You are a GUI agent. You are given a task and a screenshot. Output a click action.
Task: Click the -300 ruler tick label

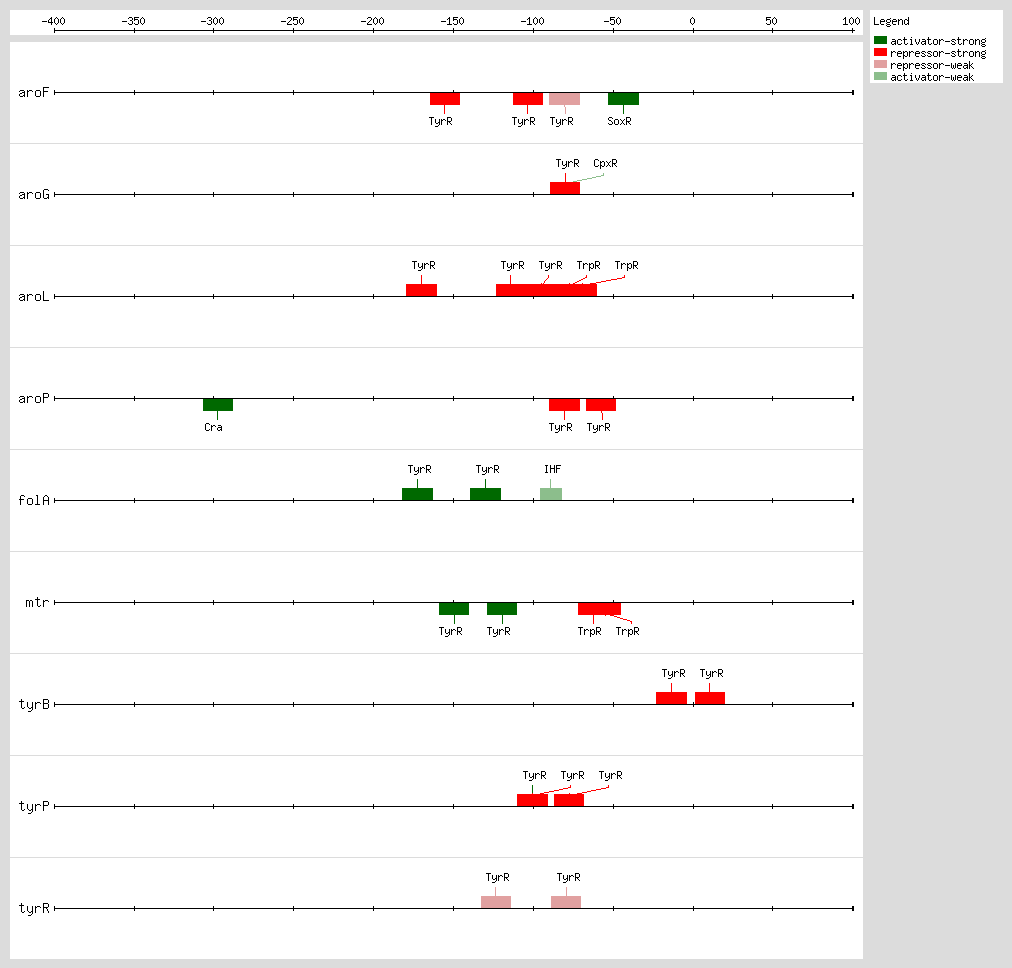tap(212, 21)
